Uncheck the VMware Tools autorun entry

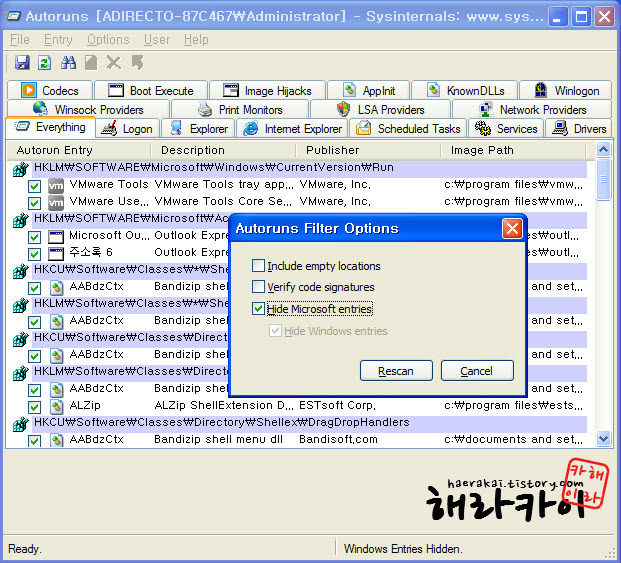pos(34,186)
